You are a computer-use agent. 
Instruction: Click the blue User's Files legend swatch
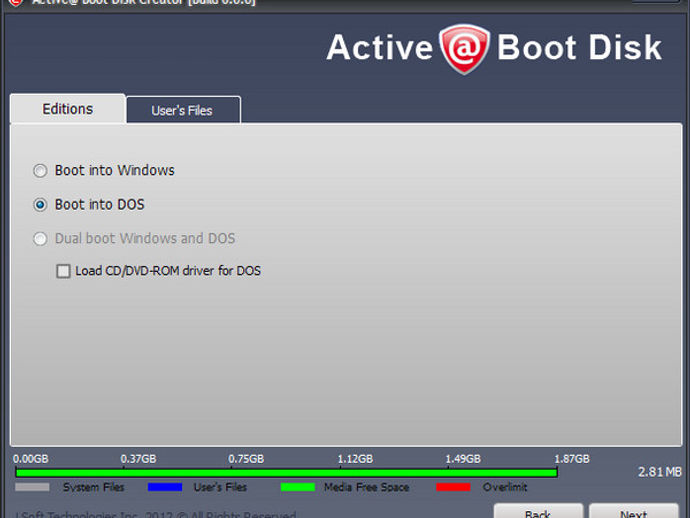tap(165, 487)
